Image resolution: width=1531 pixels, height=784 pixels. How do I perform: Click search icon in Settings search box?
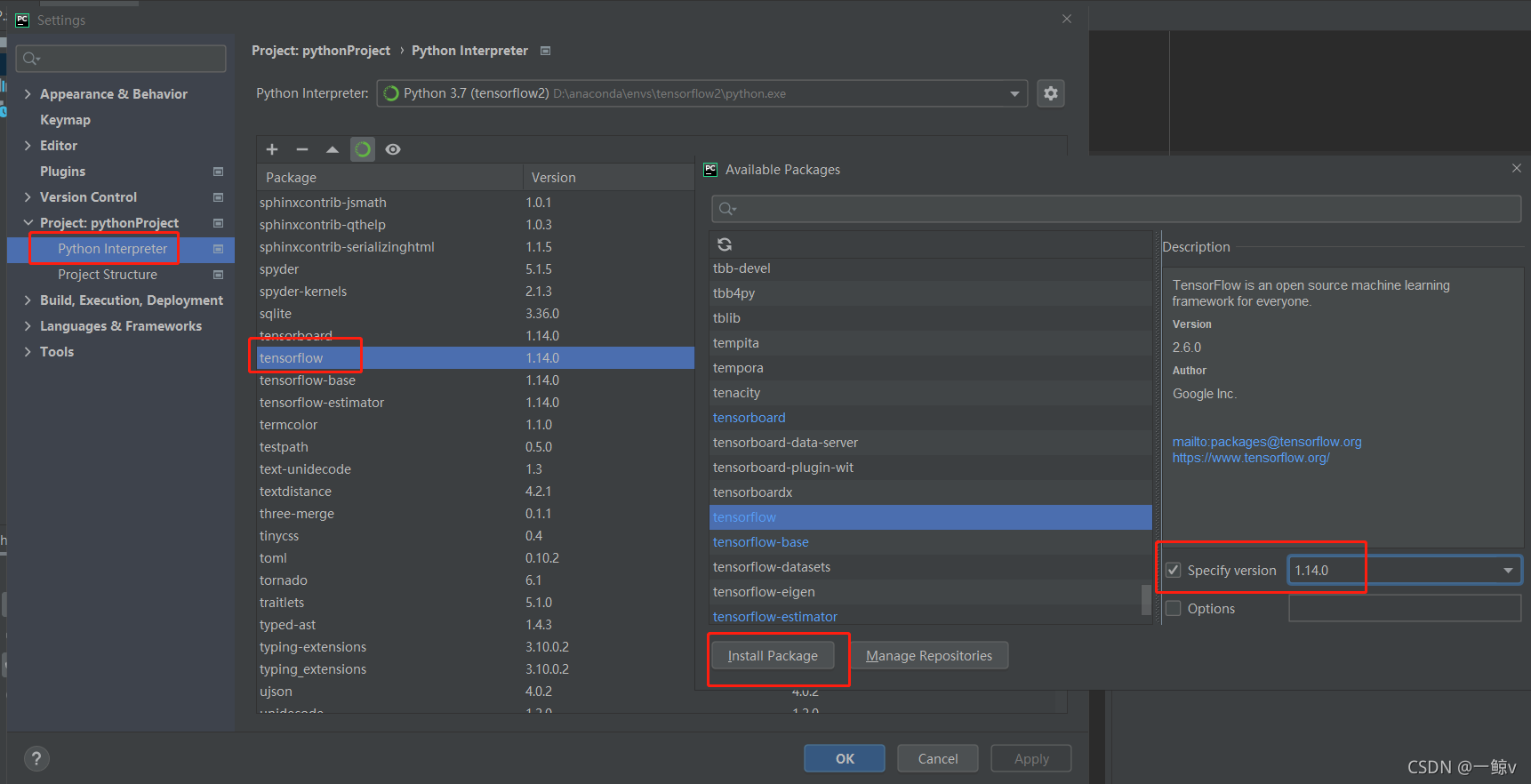click(31, 59)
